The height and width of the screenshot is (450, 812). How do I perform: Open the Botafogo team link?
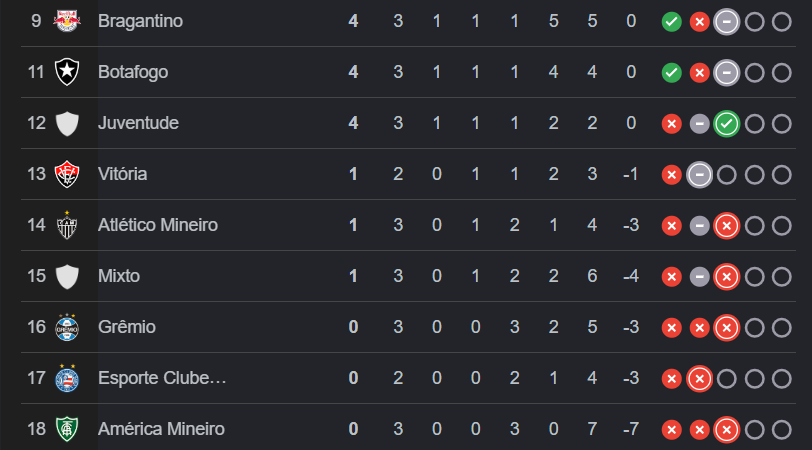132,72
